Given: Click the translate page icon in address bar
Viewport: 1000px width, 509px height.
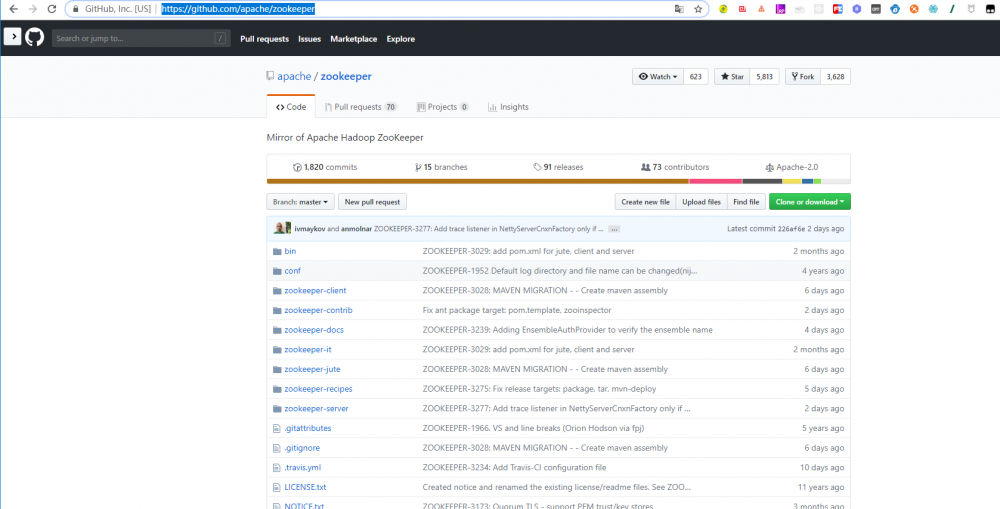Looking at the screenshot, I should click(679, 10).
